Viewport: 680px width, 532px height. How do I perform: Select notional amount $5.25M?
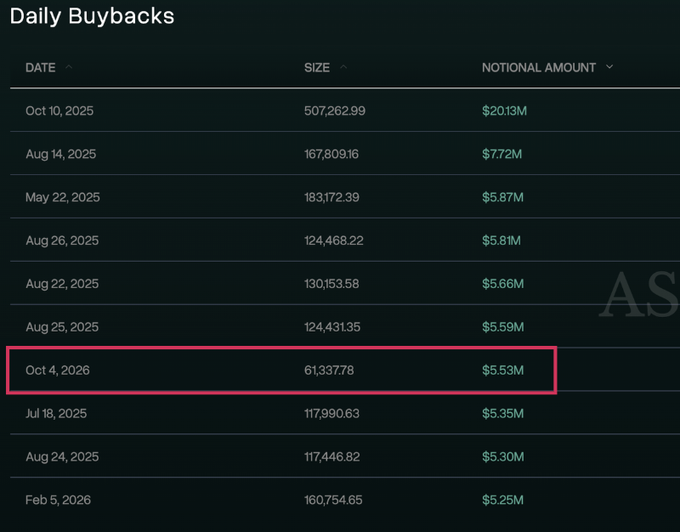click(x=503, y=500)
